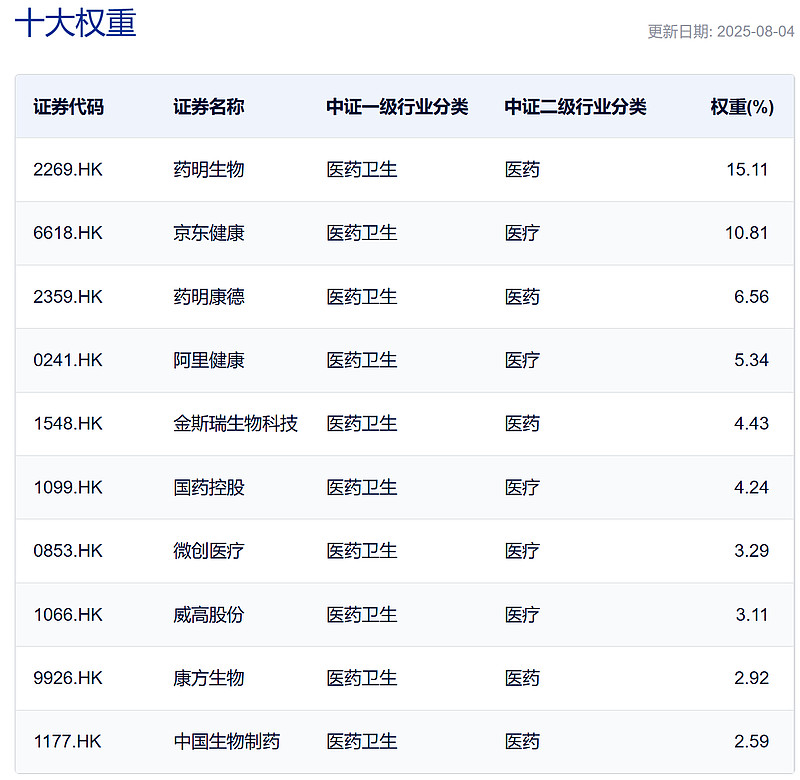Select security code 1099.HK

(68, 487)
